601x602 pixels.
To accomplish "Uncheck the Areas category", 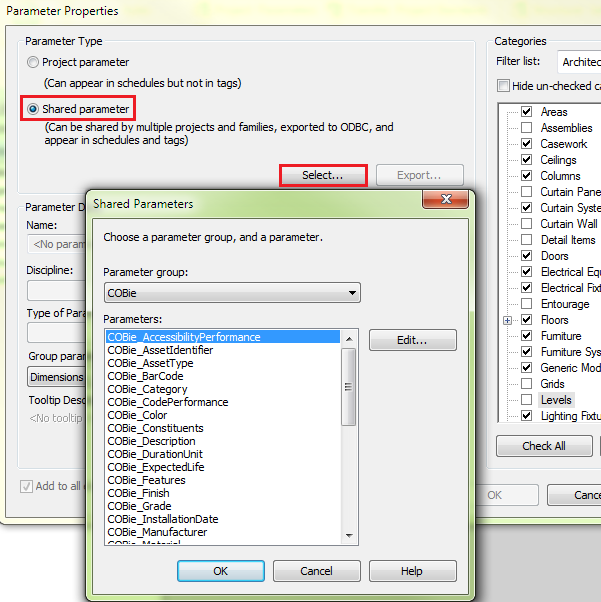I will (x=526, y=112).
